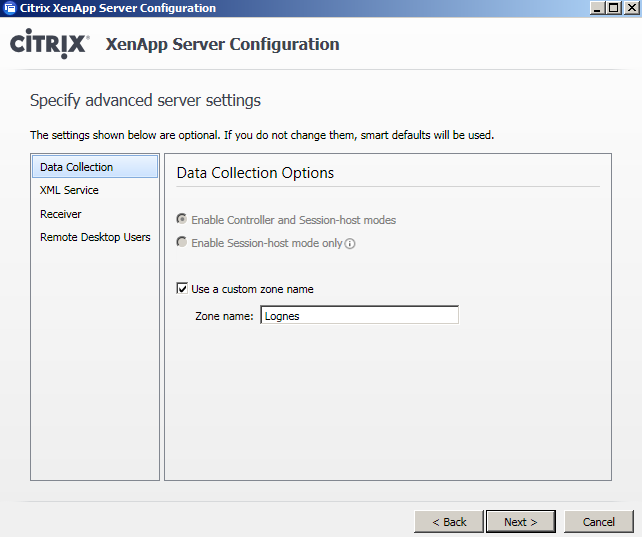Image resolution: width=642 pixels, height=537 pixels.
Task: Click the 'Zone name:' label
Action: (224, 316)
